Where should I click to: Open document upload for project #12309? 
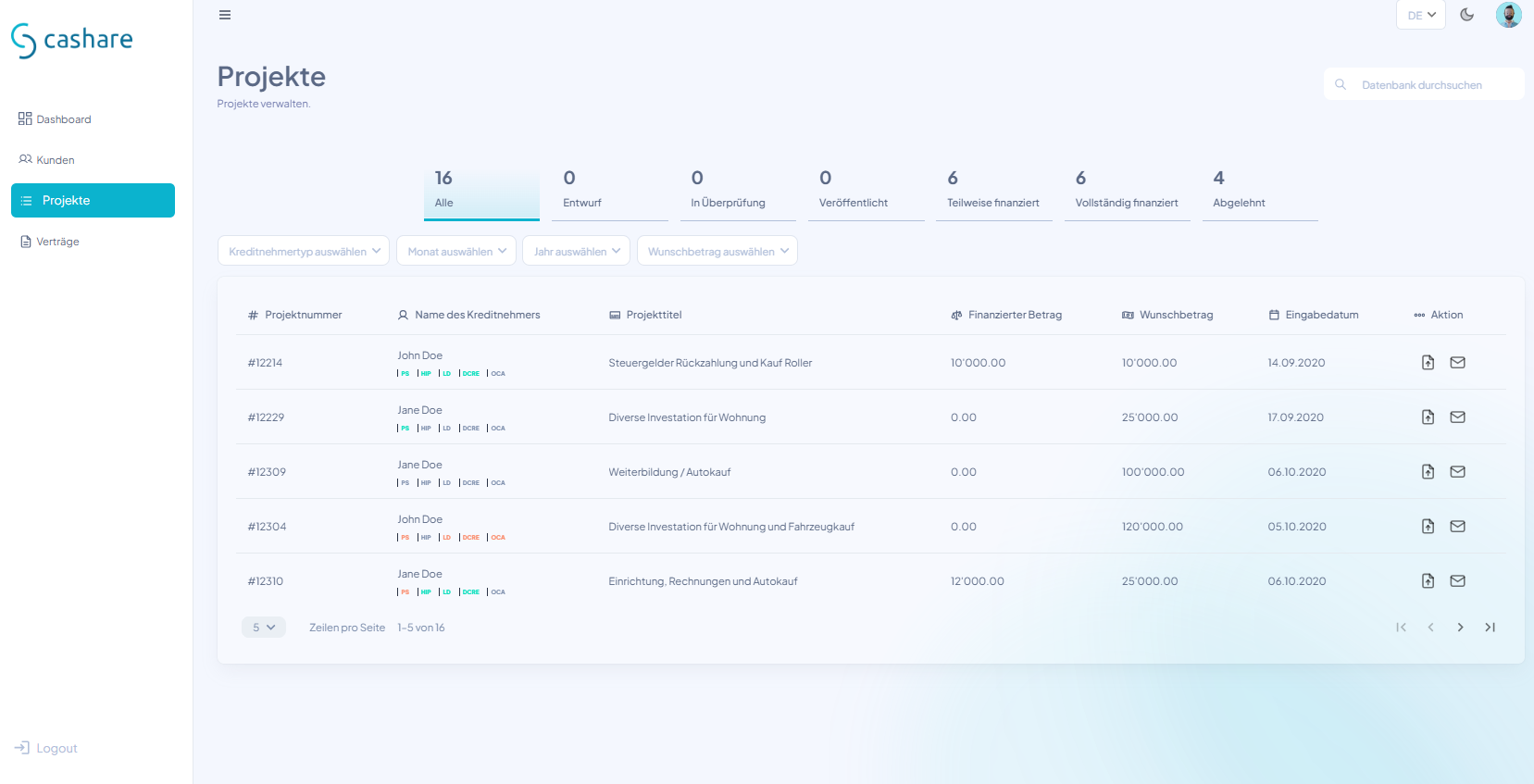1428,472
